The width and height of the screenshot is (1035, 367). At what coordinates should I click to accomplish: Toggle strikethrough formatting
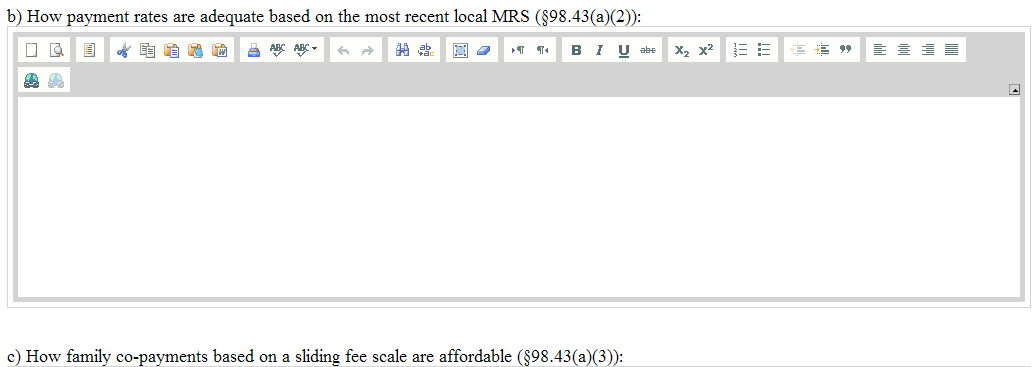coord(648,50)
